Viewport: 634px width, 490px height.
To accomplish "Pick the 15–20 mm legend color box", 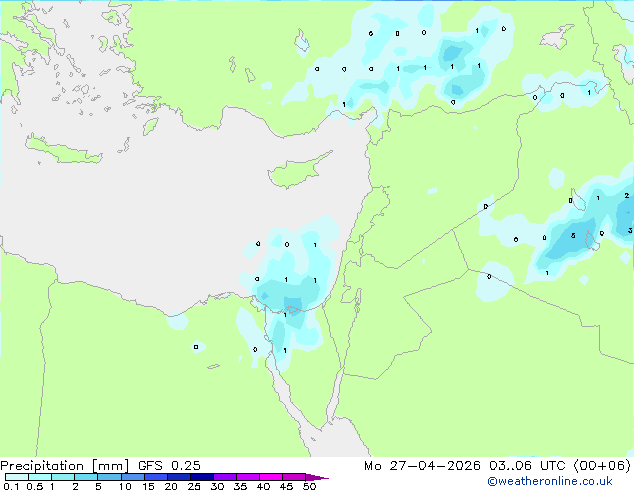I will pyautogui.click(x=155, y=477).
